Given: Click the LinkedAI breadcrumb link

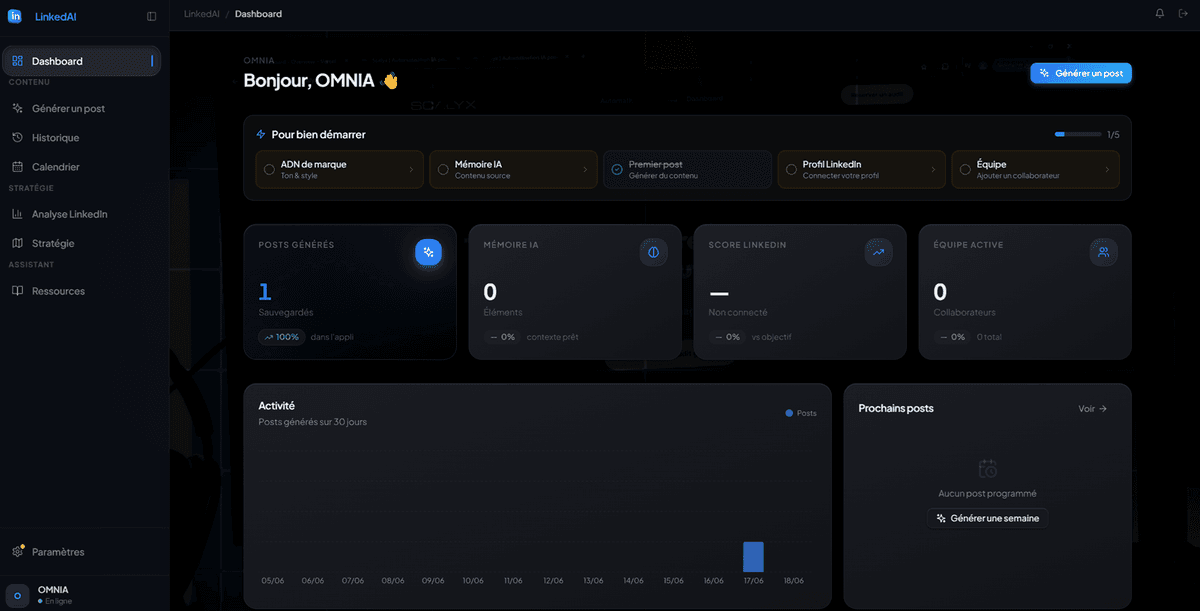Looking at the screenshot, I should tap(202, 14).
